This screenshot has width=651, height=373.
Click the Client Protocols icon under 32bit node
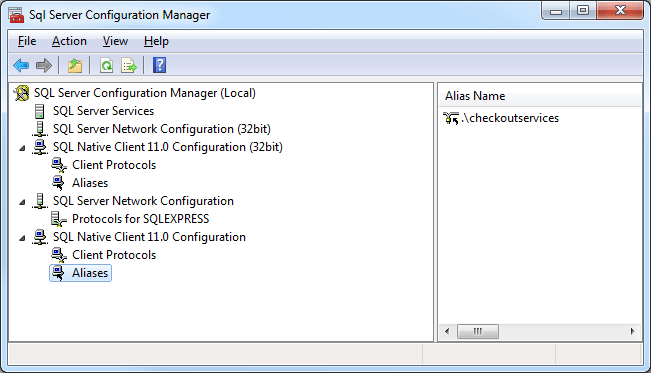[59, 165]
